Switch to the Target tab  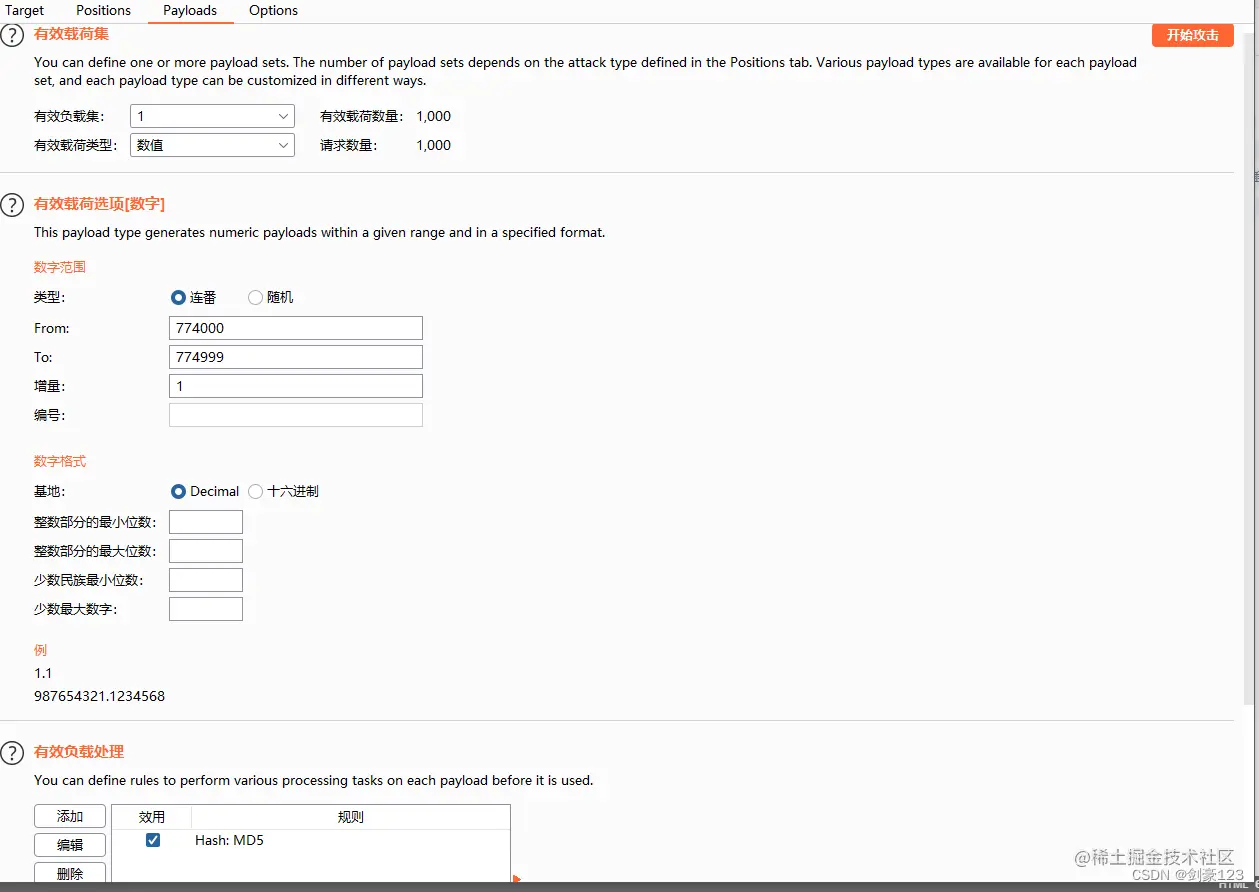tap(25, 10)
